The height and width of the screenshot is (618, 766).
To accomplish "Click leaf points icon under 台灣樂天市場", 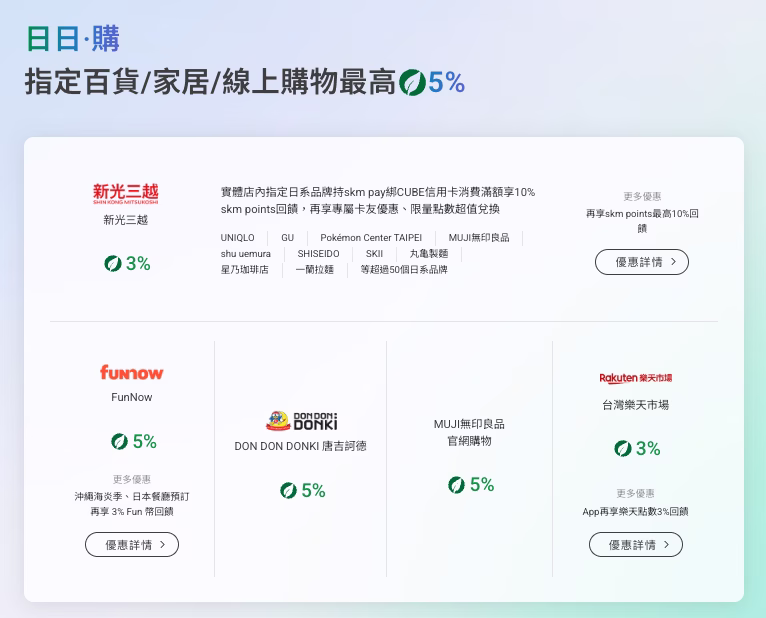I will 622,448.
